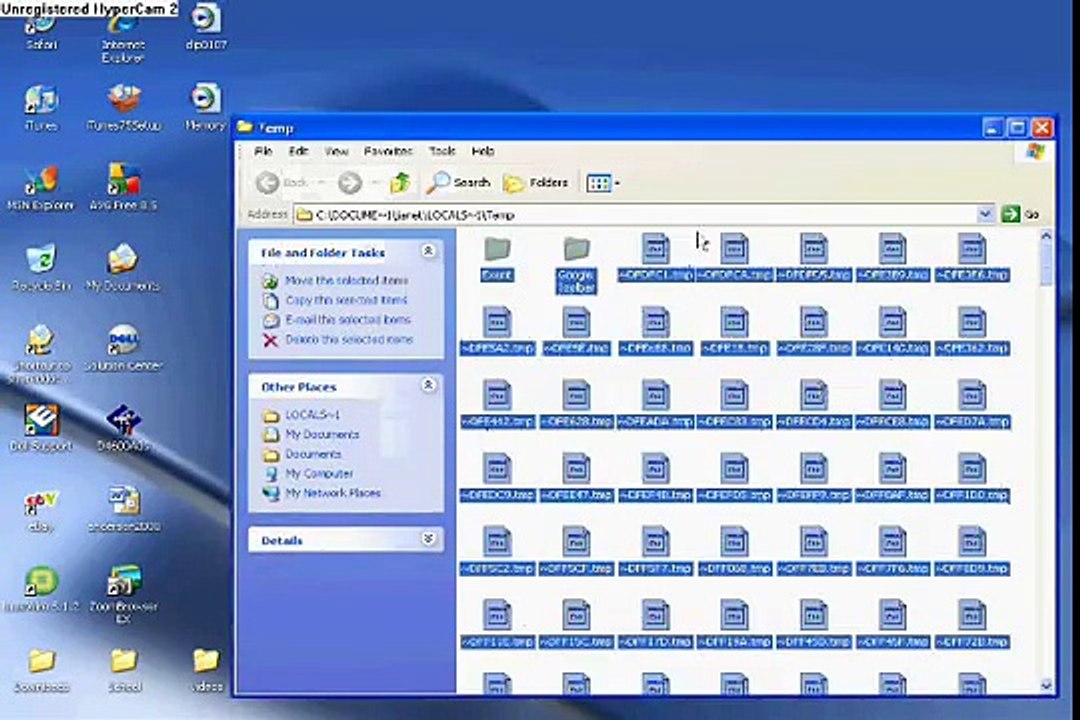Screen dimensions: 1080x720
Task: Select the Recycle Bin icon
Action: click(41, 267)
